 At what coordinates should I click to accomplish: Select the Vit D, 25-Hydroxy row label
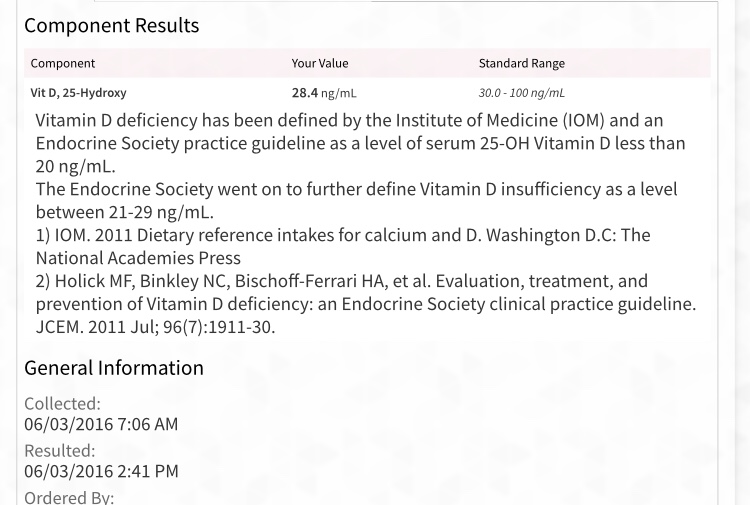[x=79, y=93]
